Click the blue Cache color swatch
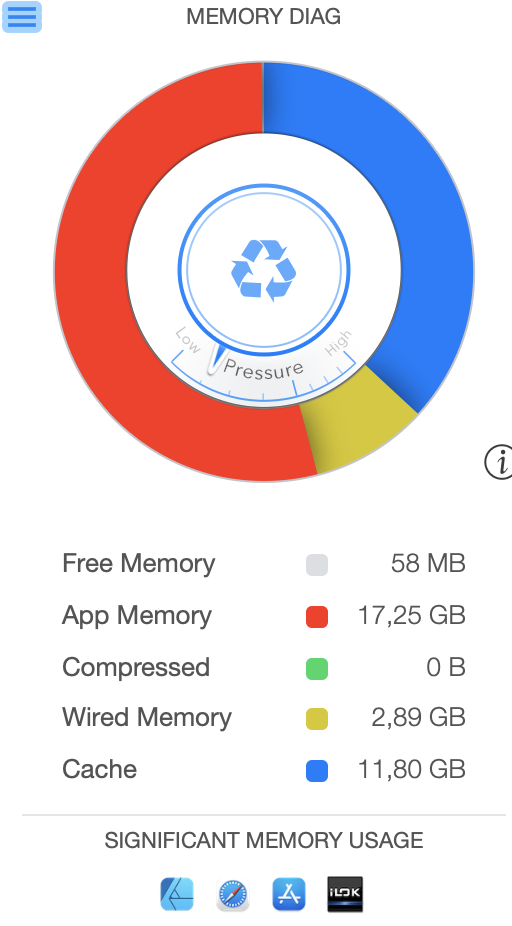 [317, 771]
